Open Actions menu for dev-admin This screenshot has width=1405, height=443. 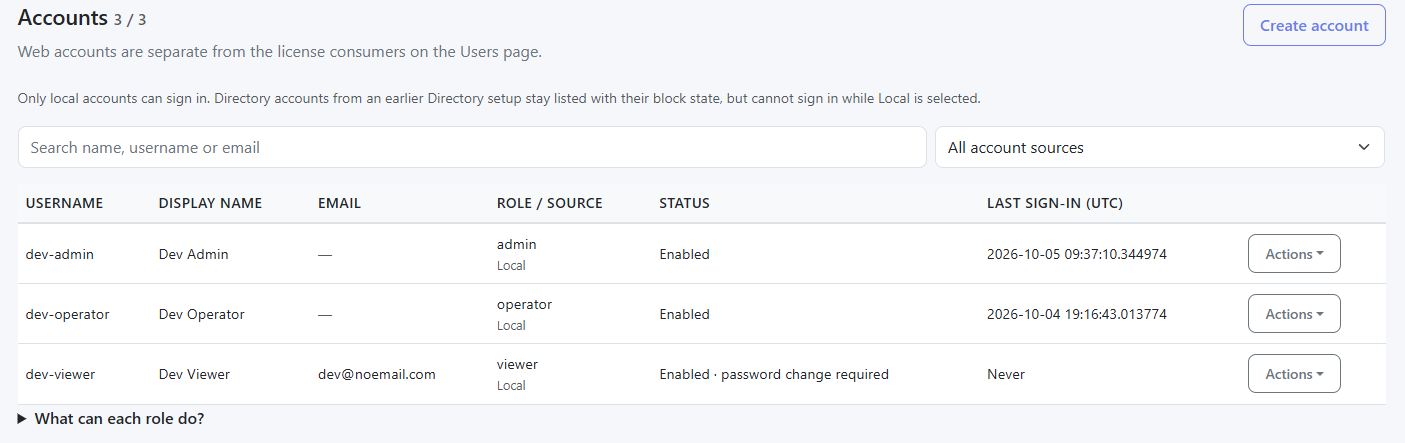[x=1294, y=254]
